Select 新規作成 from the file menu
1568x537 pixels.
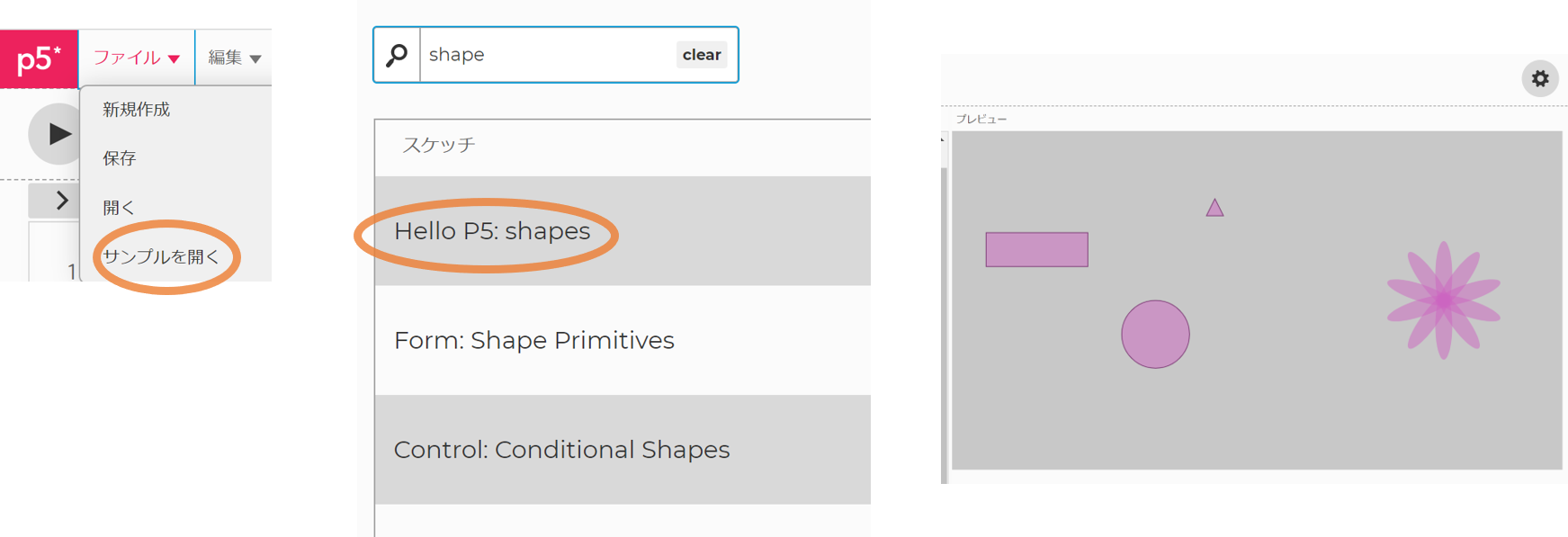pos(136,110)
